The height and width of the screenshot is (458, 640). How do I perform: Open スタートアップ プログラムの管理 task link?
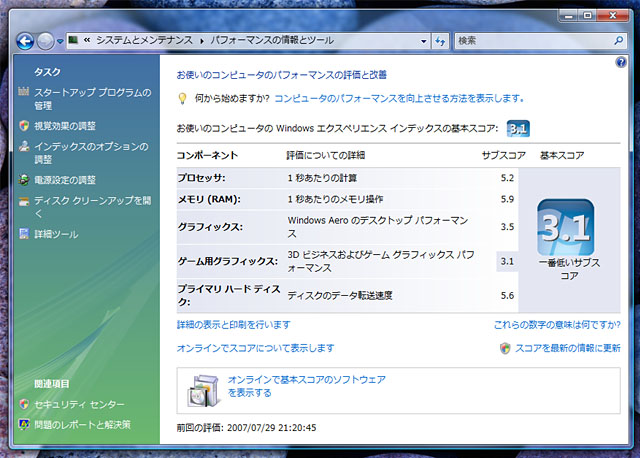click(93, 99)
